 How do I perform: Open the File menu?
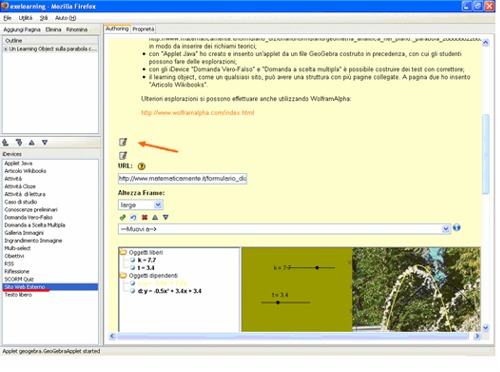(x=7, y=18)
